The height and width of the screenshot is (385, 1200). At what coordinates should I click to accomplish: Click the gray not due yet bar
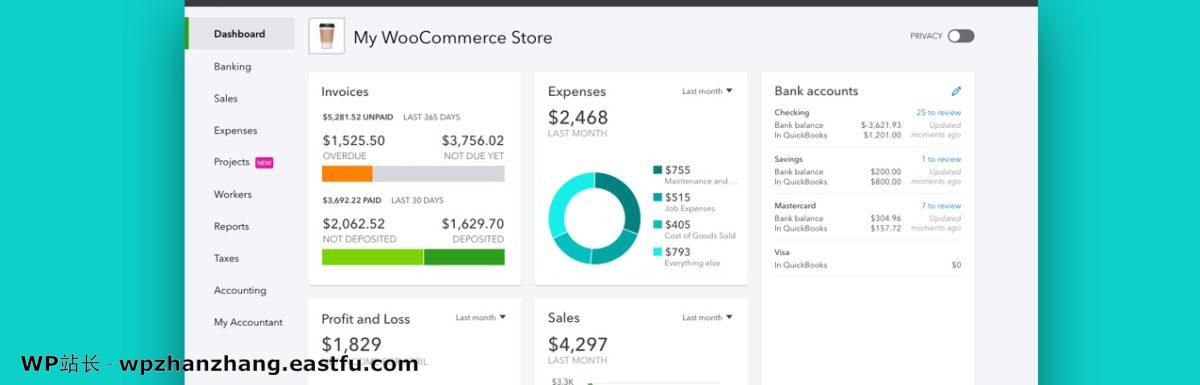point(439,174)
